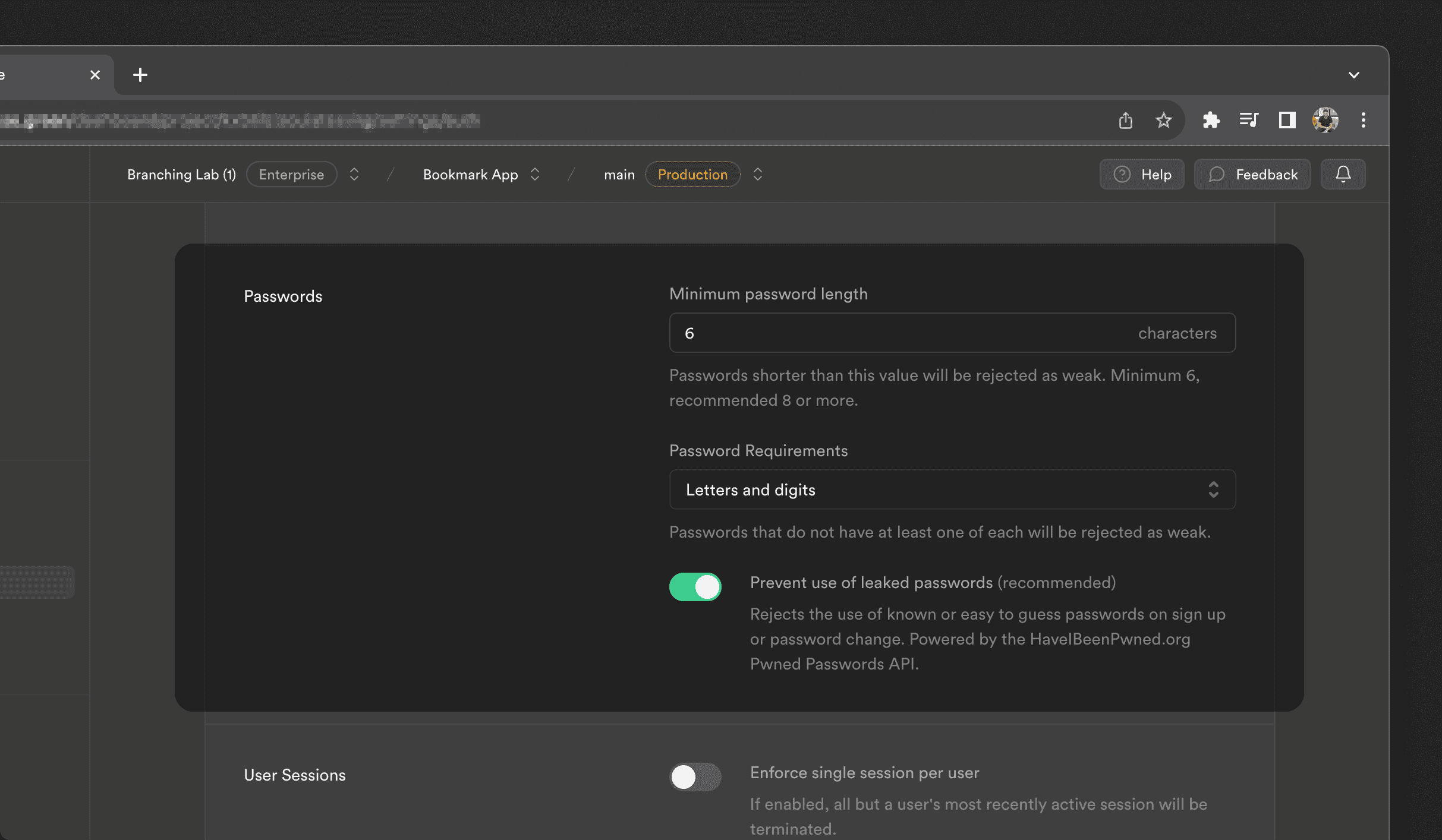Toggle the browser side panel icon
The height and width of the screenshot is (840, 1442).
point(1287,121)
